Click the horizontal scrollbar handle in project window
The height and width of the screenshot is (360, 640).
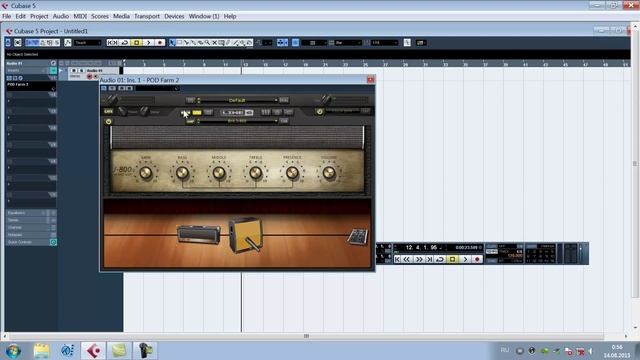pos(306,336)
